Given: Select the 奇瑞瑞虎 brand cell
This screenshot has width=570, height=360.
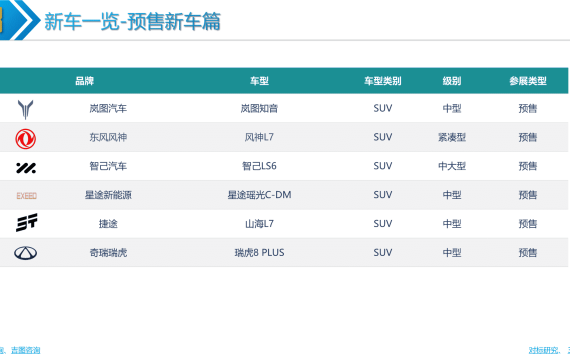Looking at the screenshot, I should pyautogui.click(x=108, y=252).
